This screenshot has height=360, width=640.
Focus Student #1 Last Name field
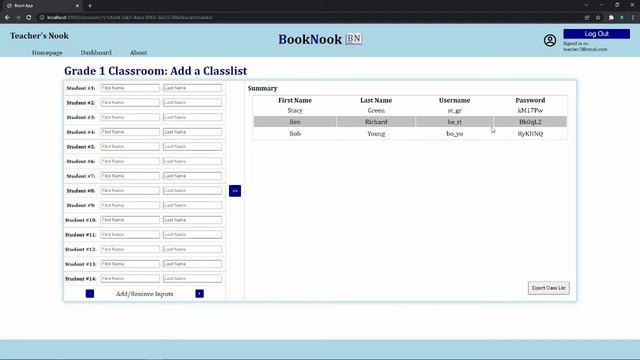(192, 88)
